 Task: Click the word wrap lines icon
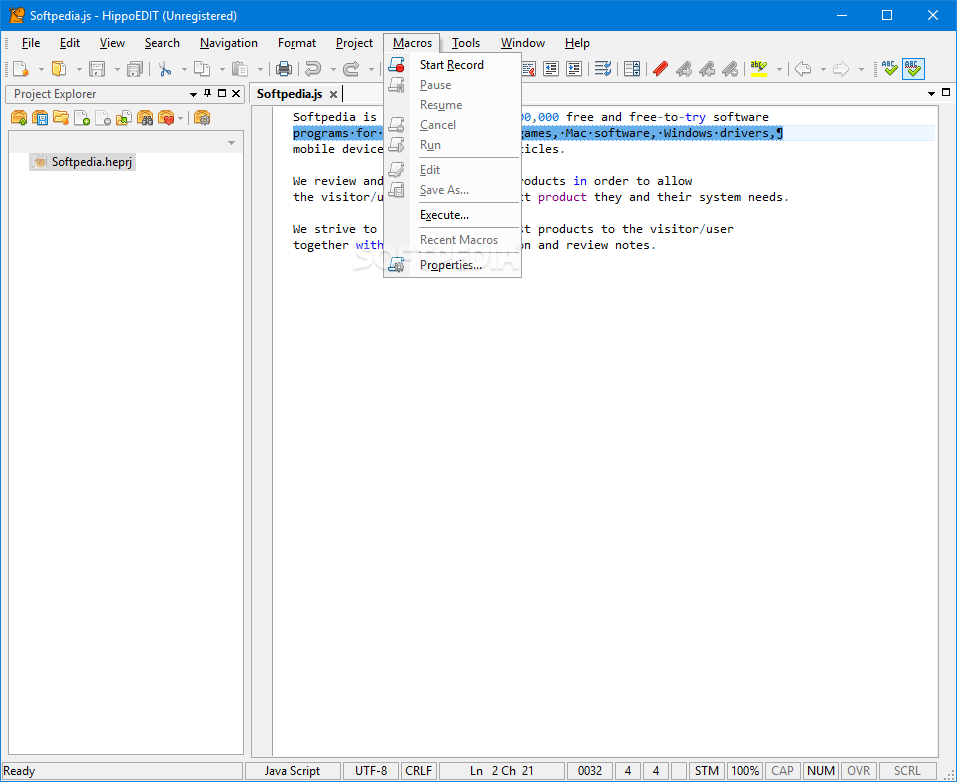(603, 68)
